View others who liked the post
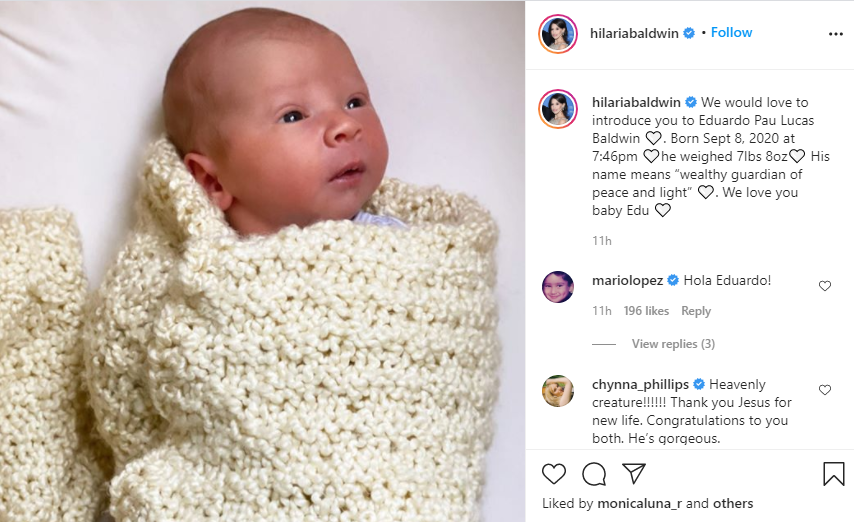854x522 pixels. (733, 503)
